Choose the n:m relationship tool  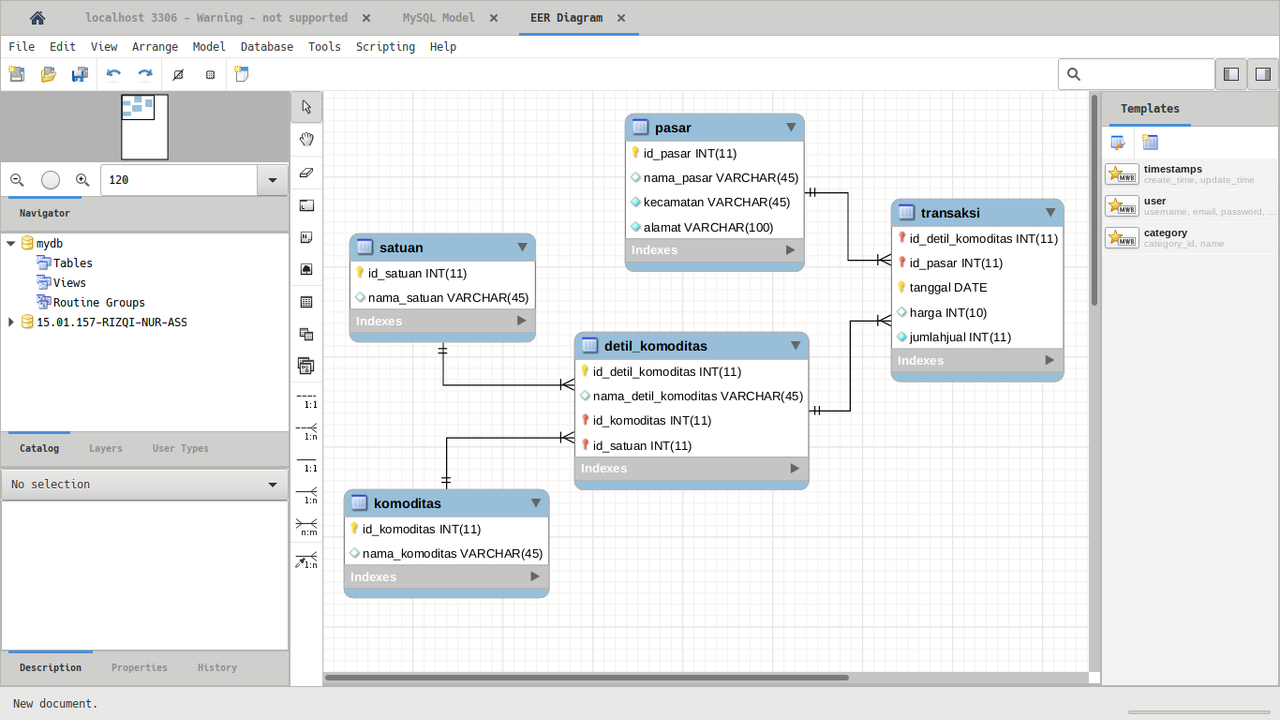click(x=307, y=525)
